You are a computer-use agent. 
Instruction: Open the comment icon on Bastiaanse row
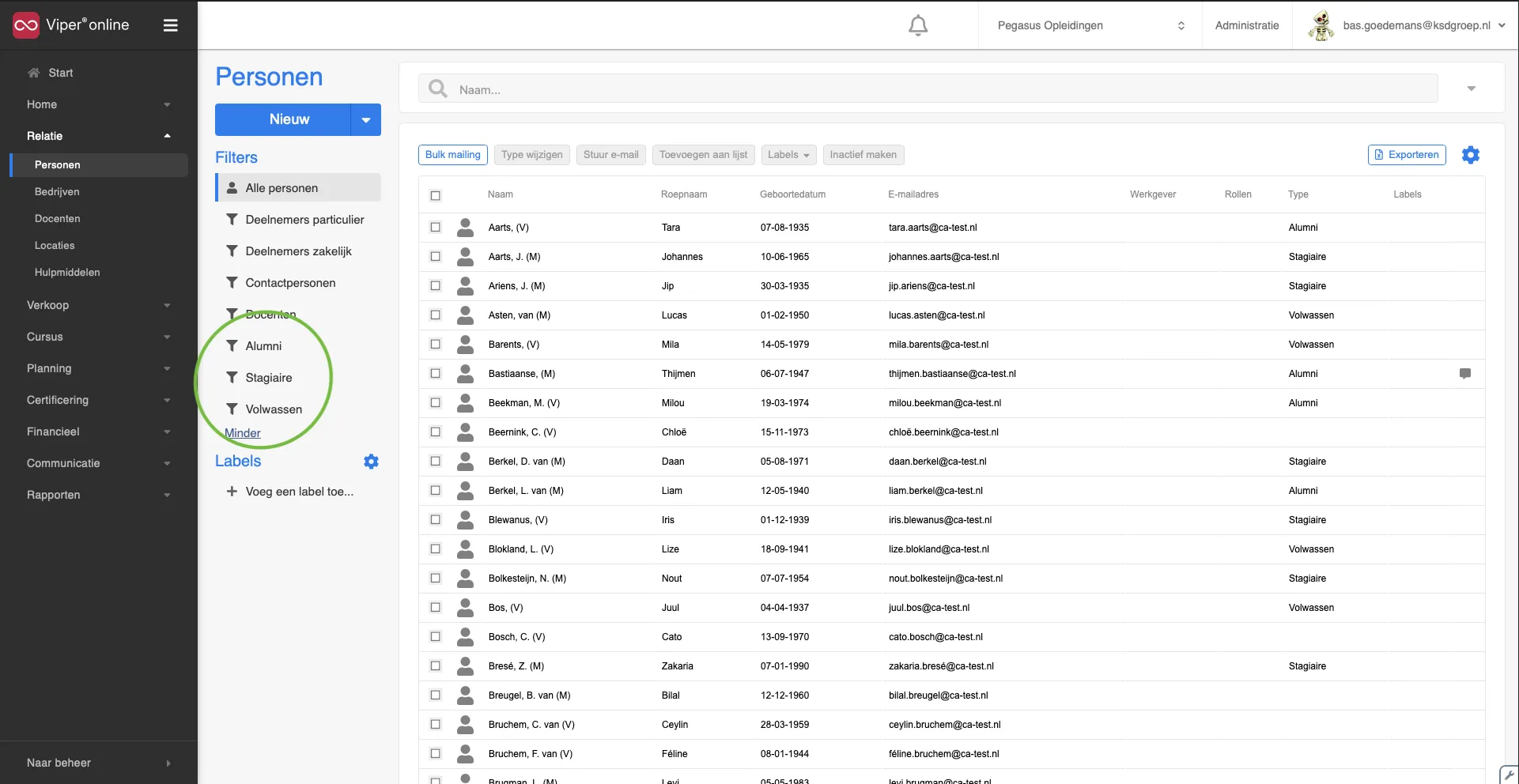[1464, 373]
